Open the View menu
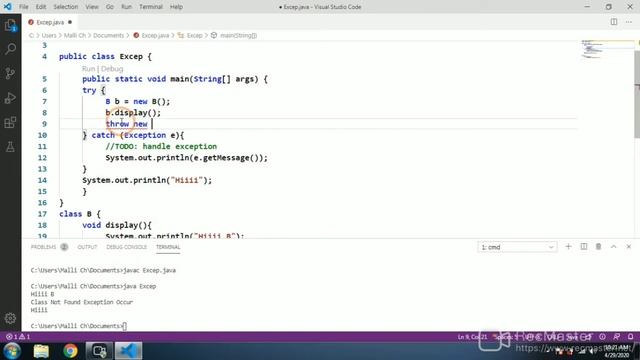This screenshot has width=640, height=360. (x=92, y=7)
